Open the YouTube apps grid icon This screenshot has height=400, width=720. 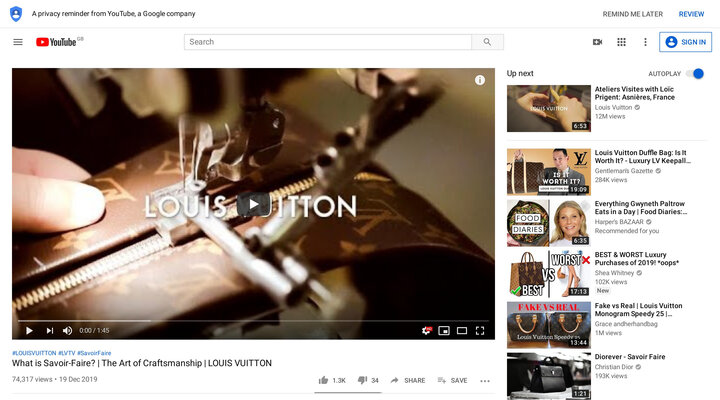(621, 42)
